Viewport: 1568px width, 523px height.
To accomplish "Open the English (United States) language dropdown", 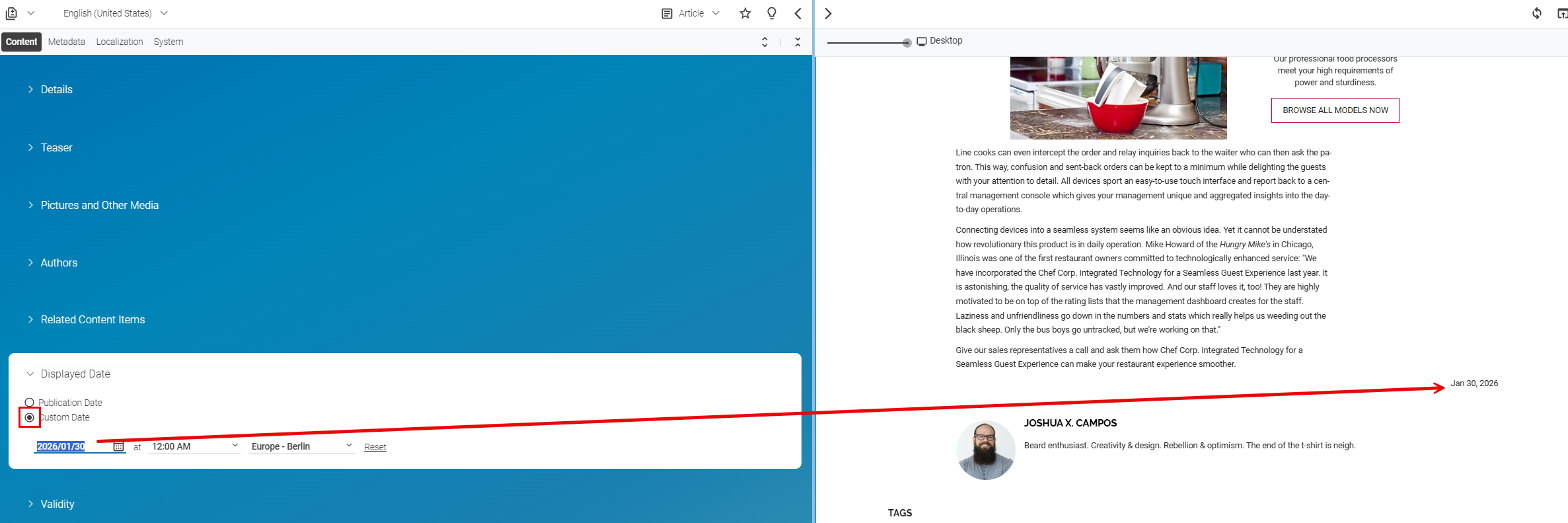I will pos(115,13).
